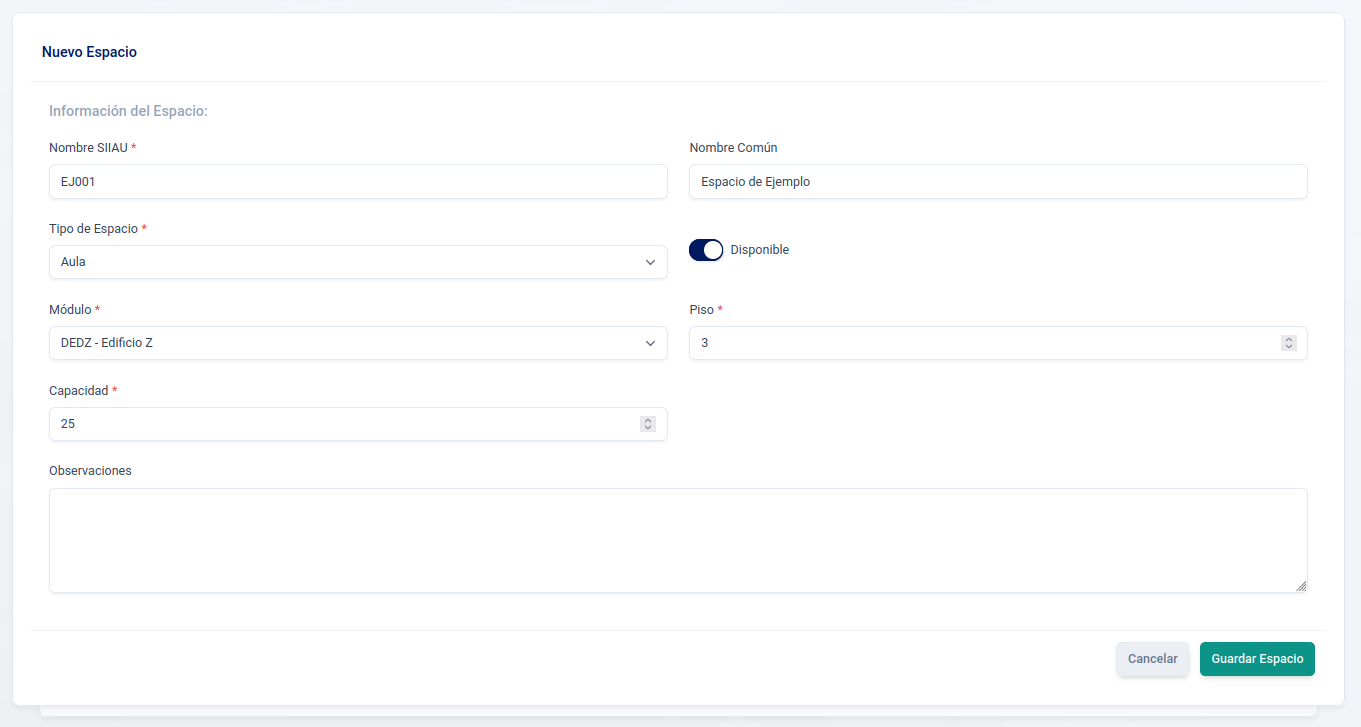Click the chevron arrow in the Aula selector

pos(649,262)
